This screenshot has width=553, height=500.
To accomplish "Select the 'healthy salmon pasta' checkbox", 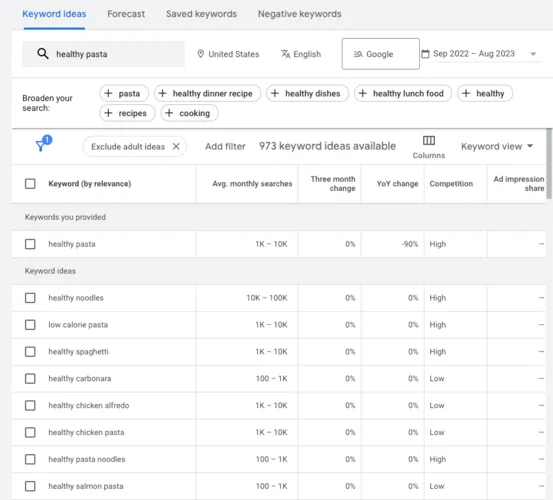I will tap(30, 486).
